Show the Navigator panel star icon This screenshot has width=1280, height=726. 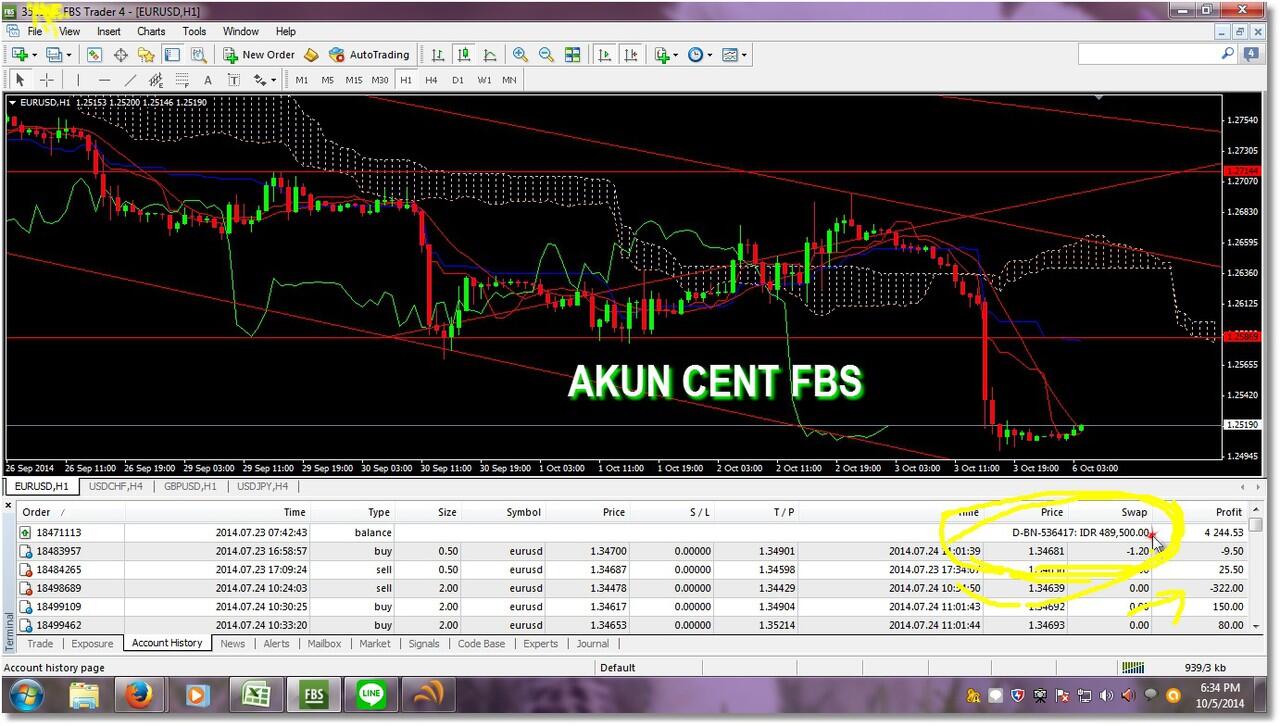pyautogui.click(x=146, y=55)
